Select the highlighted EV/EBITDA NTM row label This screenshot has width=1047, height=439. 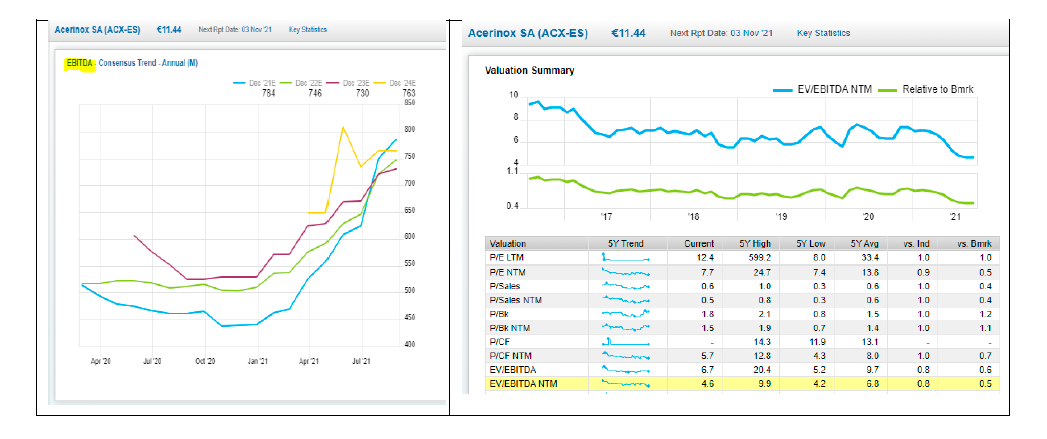tap(522, 384)
